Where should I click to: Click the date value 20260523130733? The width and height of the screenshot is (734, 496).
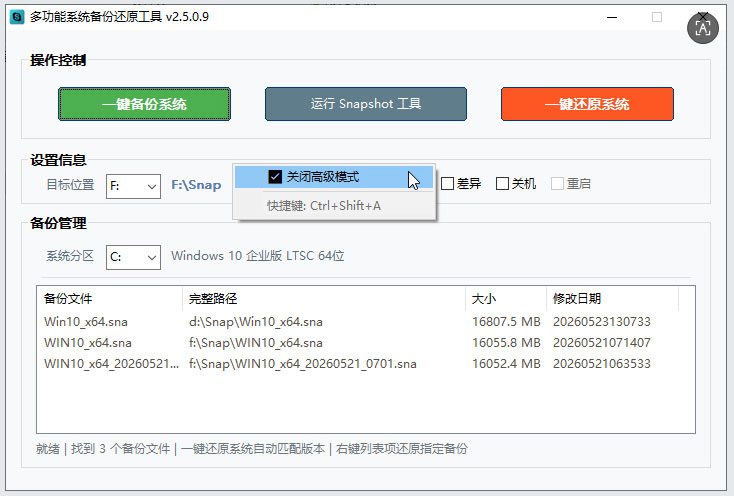[602, 322]
